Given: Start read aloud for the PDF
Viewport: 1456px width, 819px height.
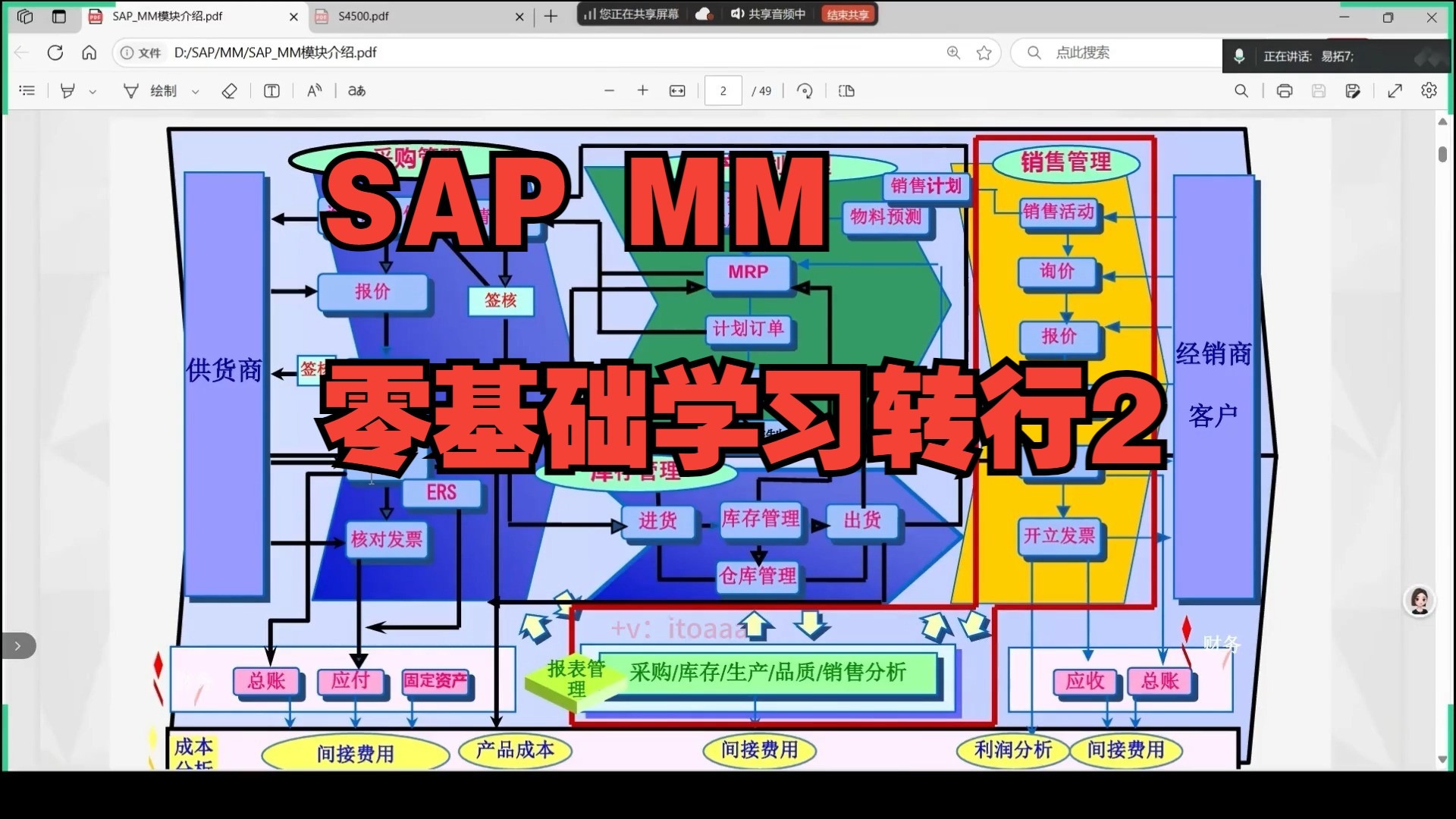Looking at the screenshot, I should [315, 91].
